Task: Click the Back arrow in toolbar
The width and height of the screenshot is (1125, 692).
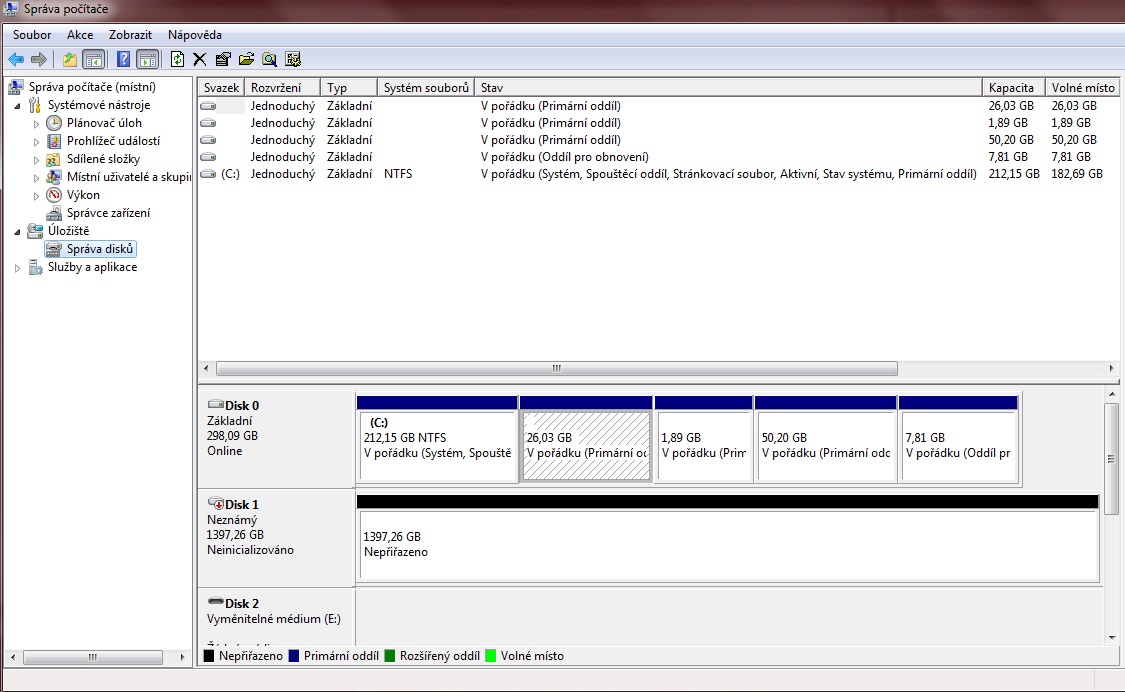Action: pyautogui.click(x=16, y=59)
